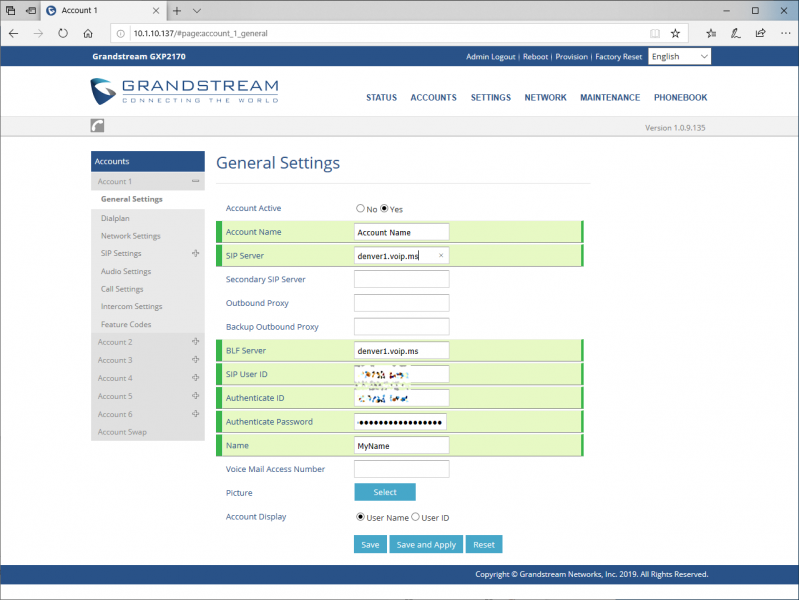This screenshot has height=600, width=799.
Task: Click the Secondary SIP Server field
Action: click(402, 279)
